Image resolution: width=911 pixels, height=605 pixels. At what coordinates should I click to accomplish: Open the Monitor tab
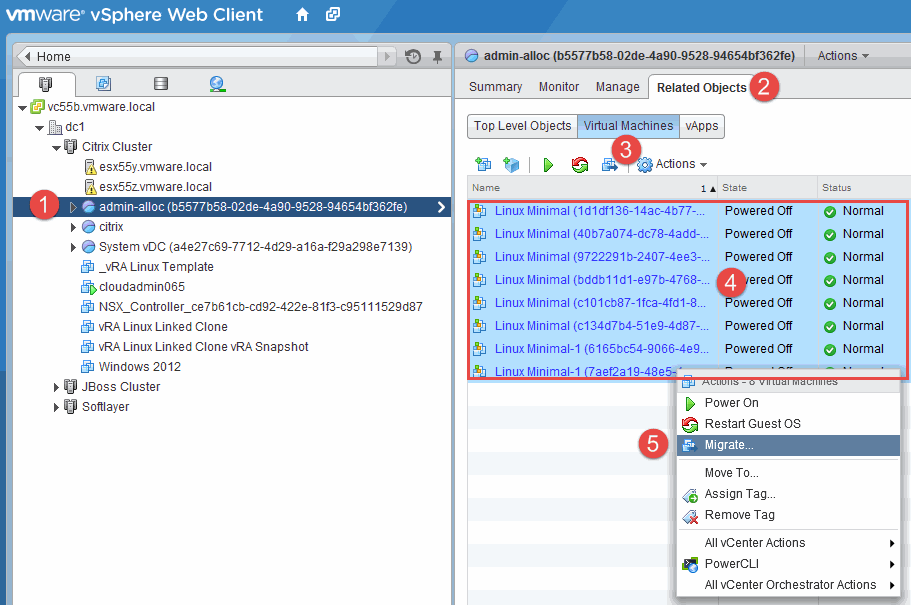tap(559, 87)
